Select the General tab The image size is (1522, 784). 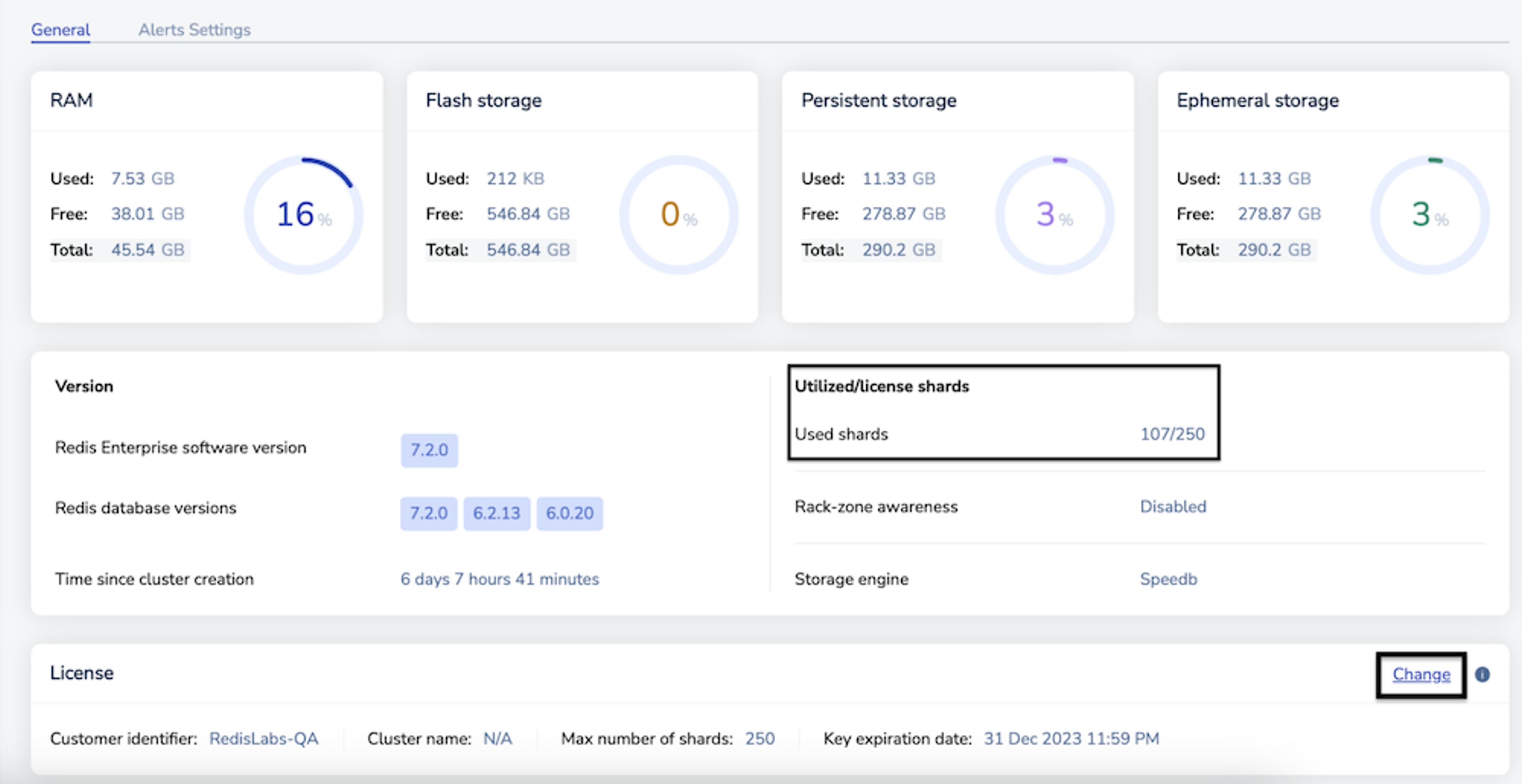point(60,30)
